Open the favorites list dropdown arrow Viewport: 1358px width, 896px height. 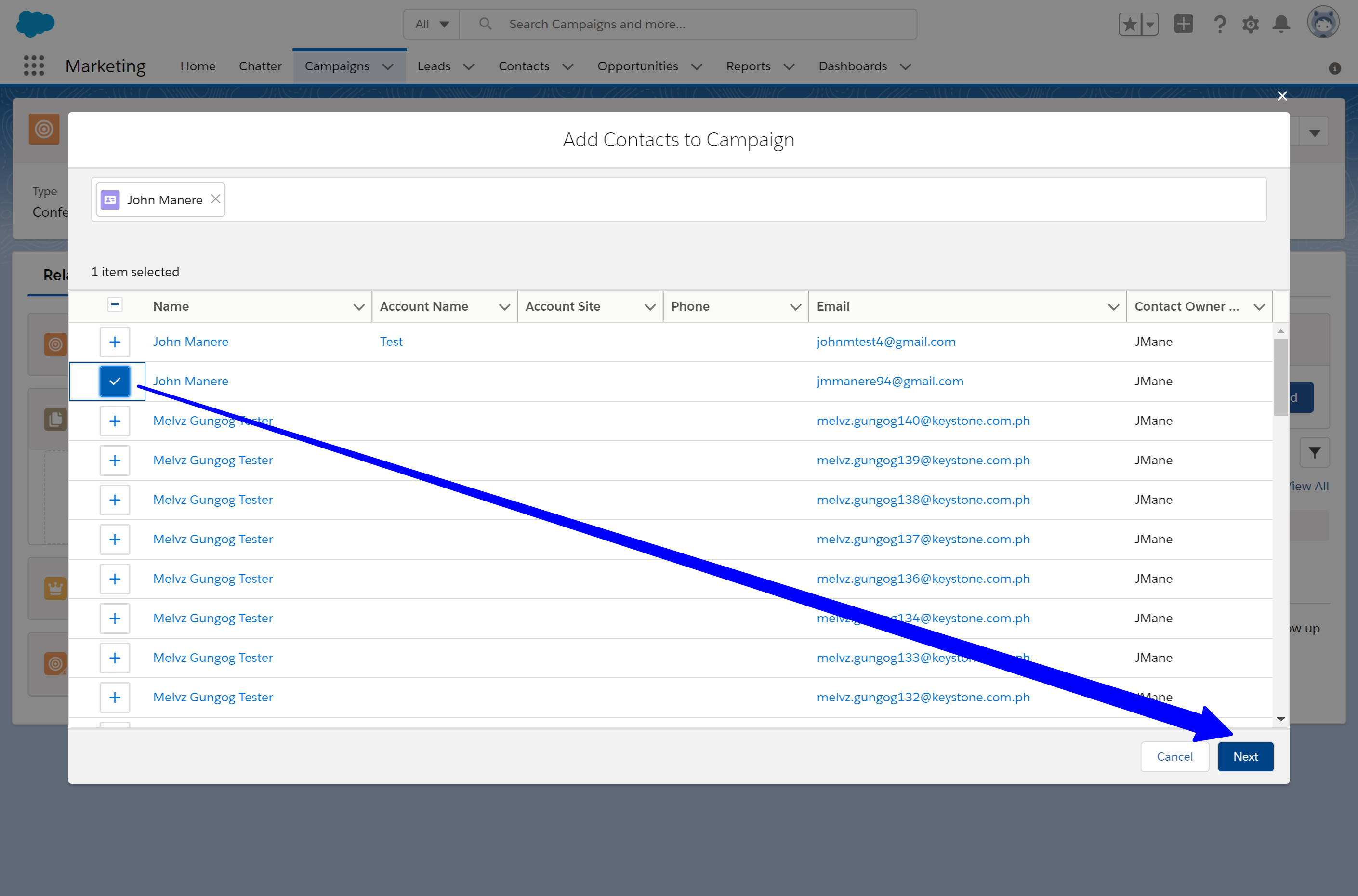(1150, 24)
